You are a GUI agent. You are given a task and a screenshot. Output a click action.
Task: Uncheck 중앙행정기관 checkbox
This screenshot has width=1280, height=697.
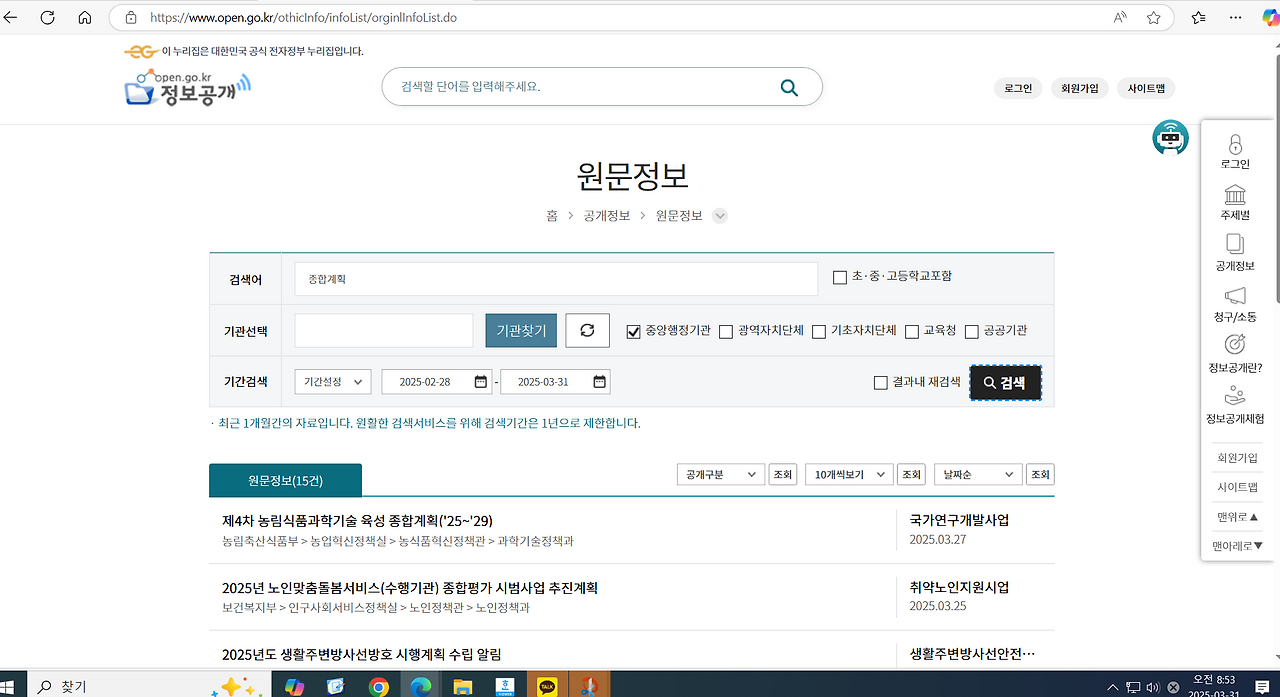pyautogui.click(x=633, y=331)
